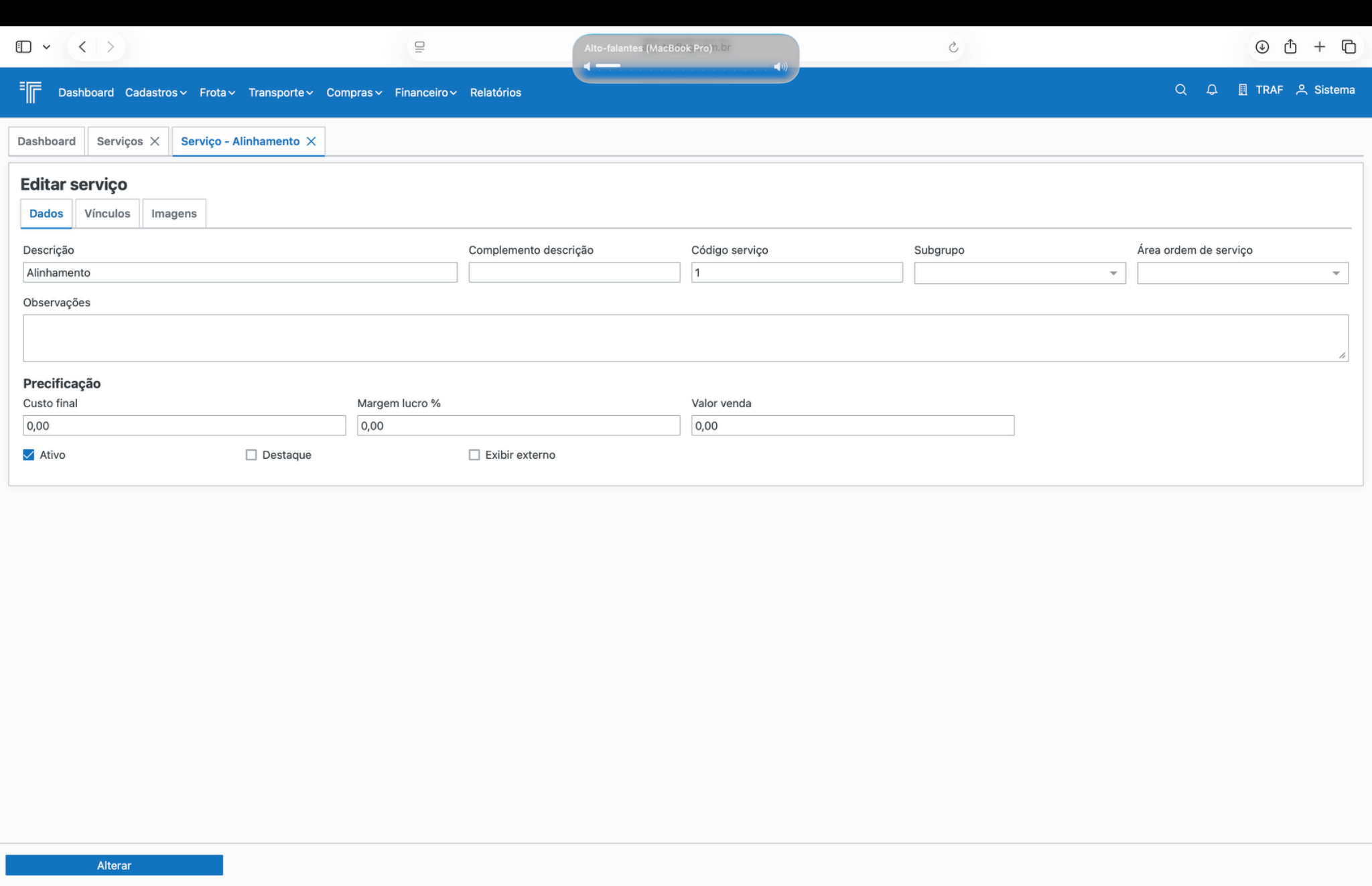The image size is (1372, 886).
Task: Open the Cadastros menu
Action: tap(155, 92)
